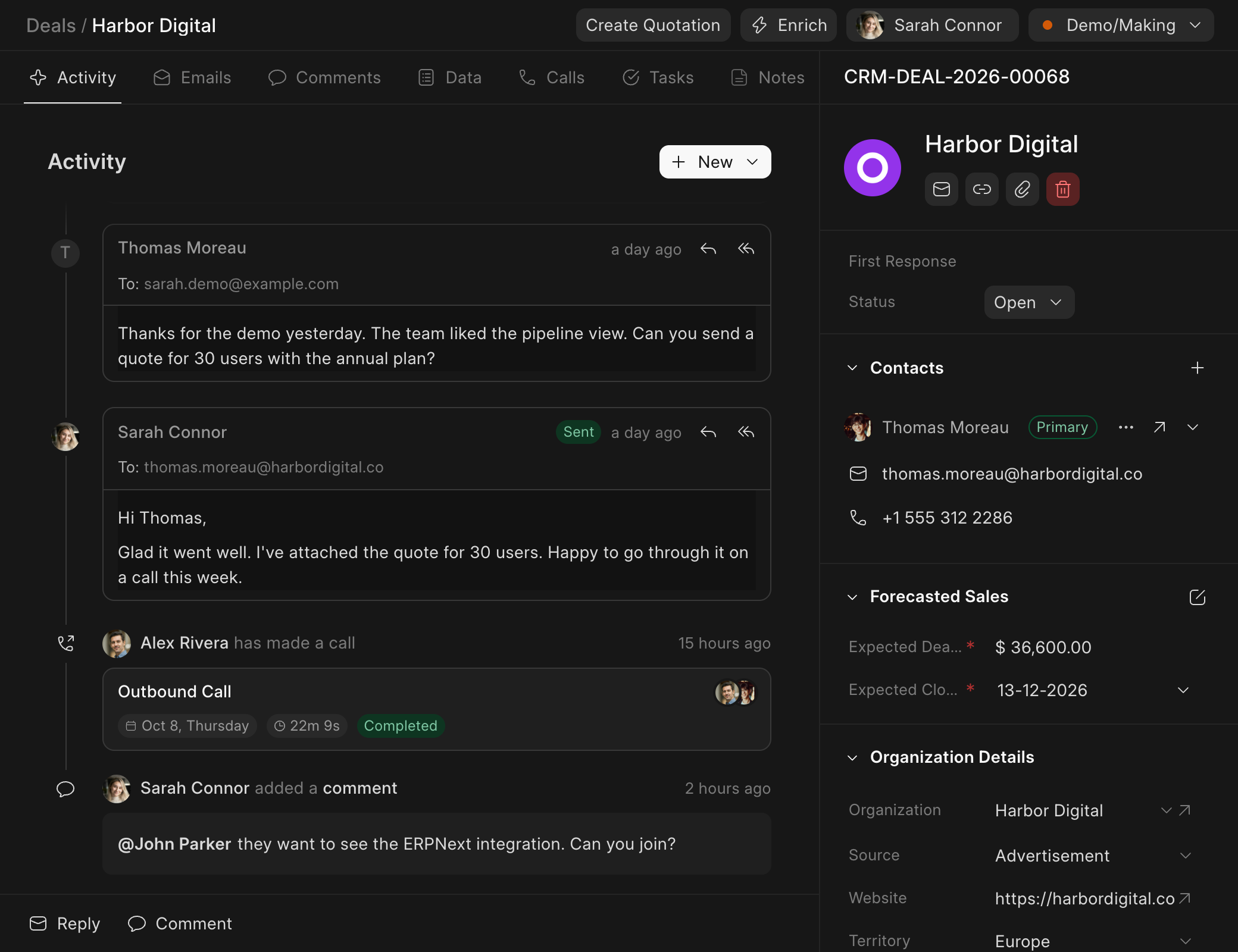Screen dimensions: 1238x952
Task: Open the Expected Close date dropdown
Action: 1183,690
